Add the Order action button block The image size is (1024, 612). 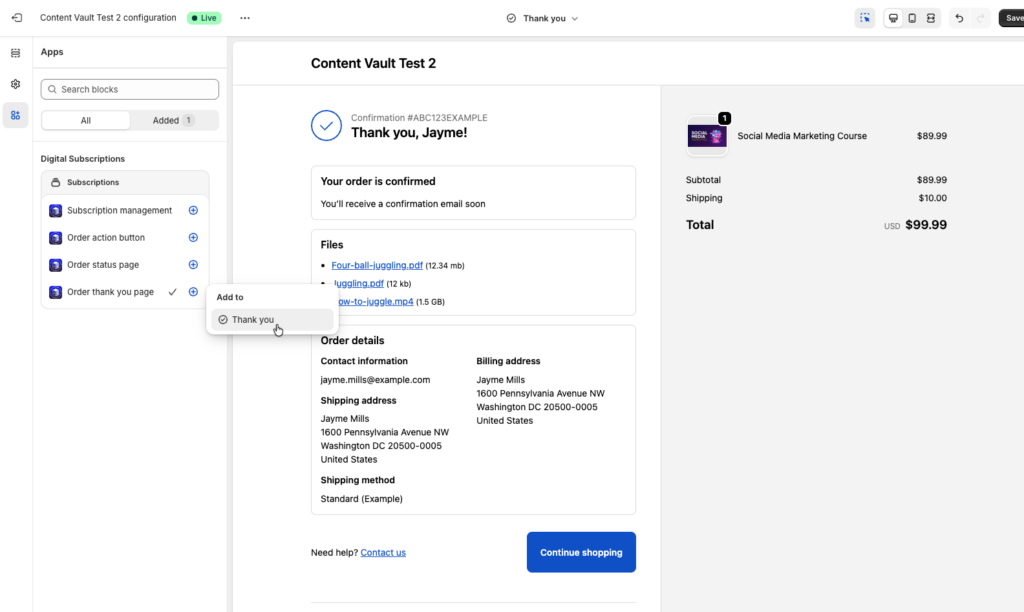click(193, 238)
